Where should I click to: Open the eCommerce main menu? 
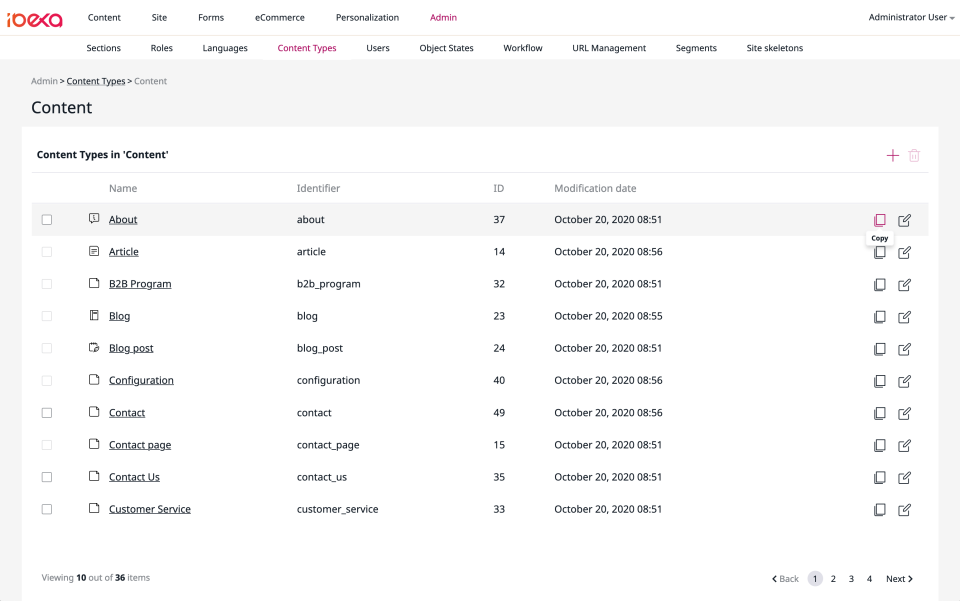(x=279, y=17)
